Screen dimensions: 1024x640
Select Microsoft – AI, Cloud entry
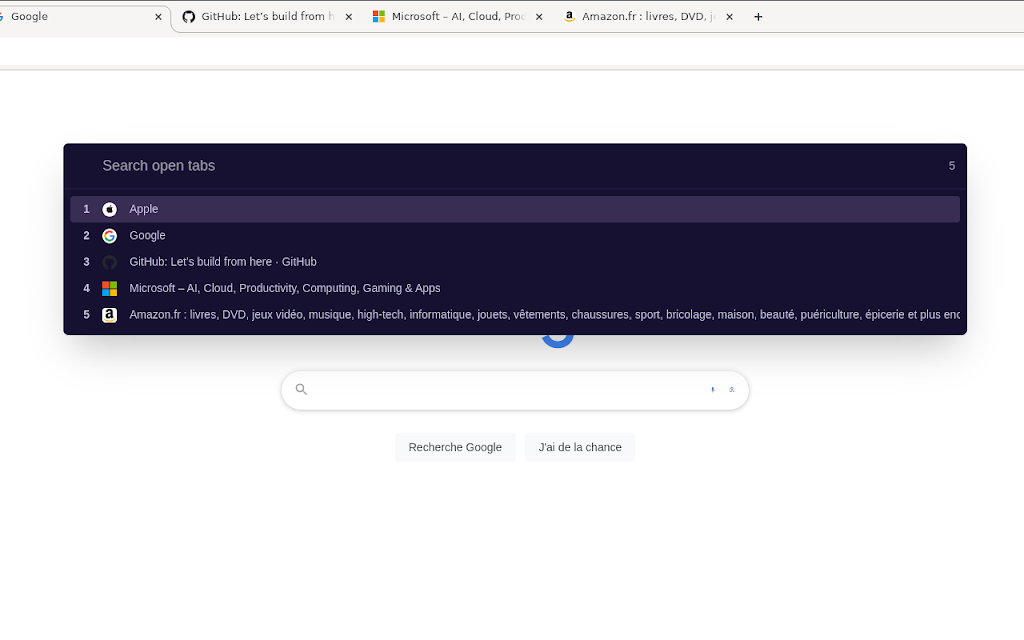pyautogui.click(x=515, y=288)
